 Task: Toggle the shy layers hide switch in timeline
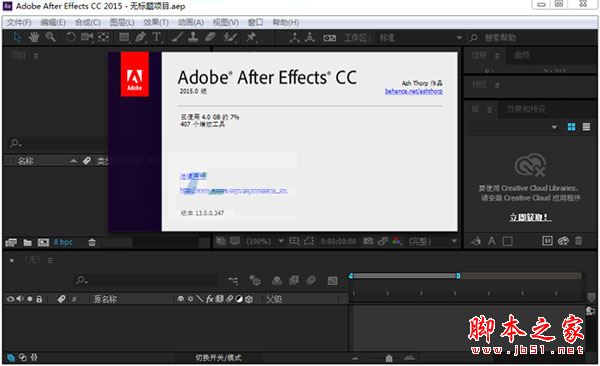pos(277,281)
